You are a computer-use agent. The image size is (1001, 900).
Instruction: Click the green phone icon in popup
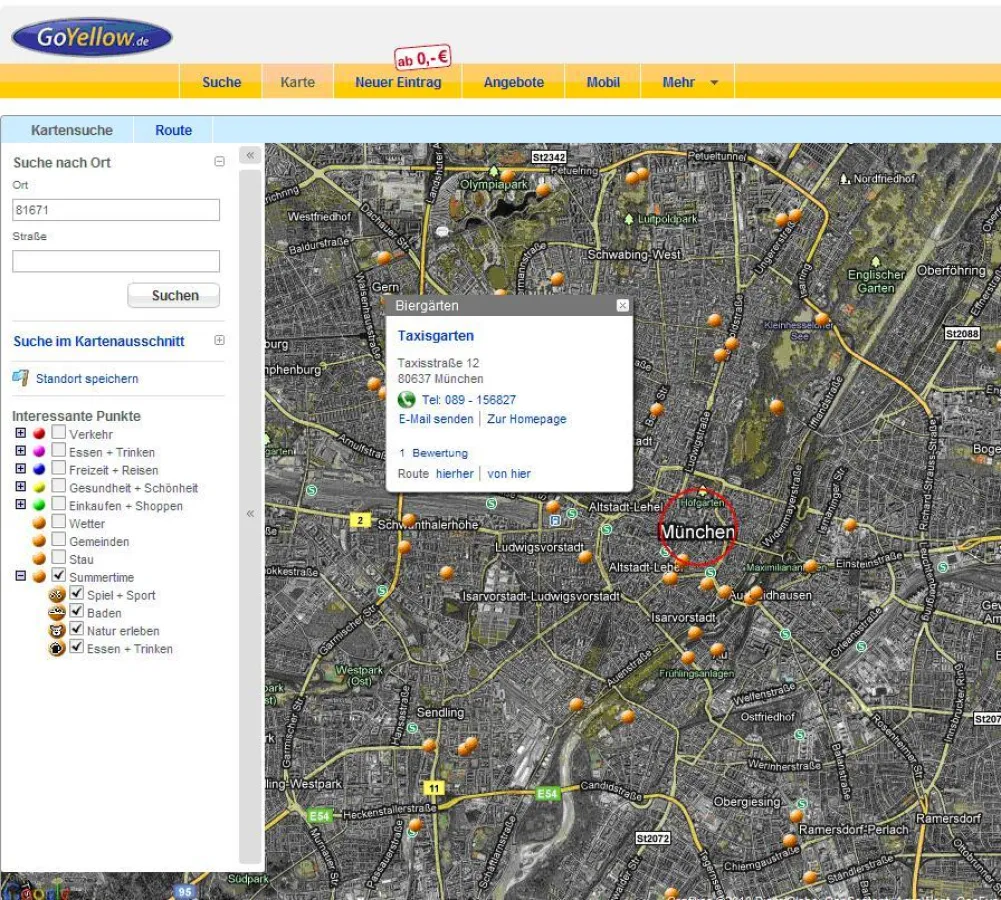point(406,399)
